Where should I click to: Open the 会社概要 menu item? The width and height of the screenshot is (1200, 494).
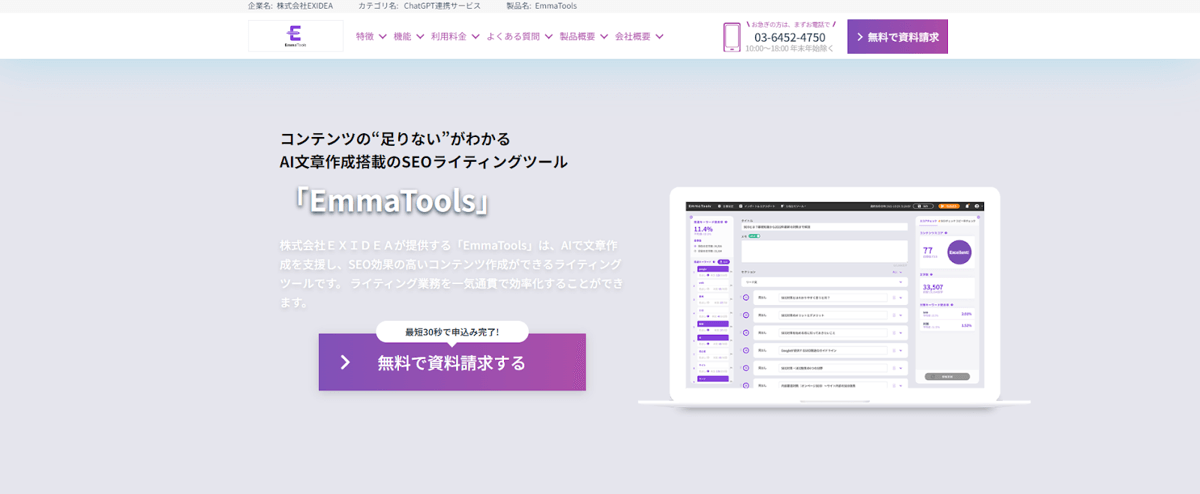pos(632,37)
